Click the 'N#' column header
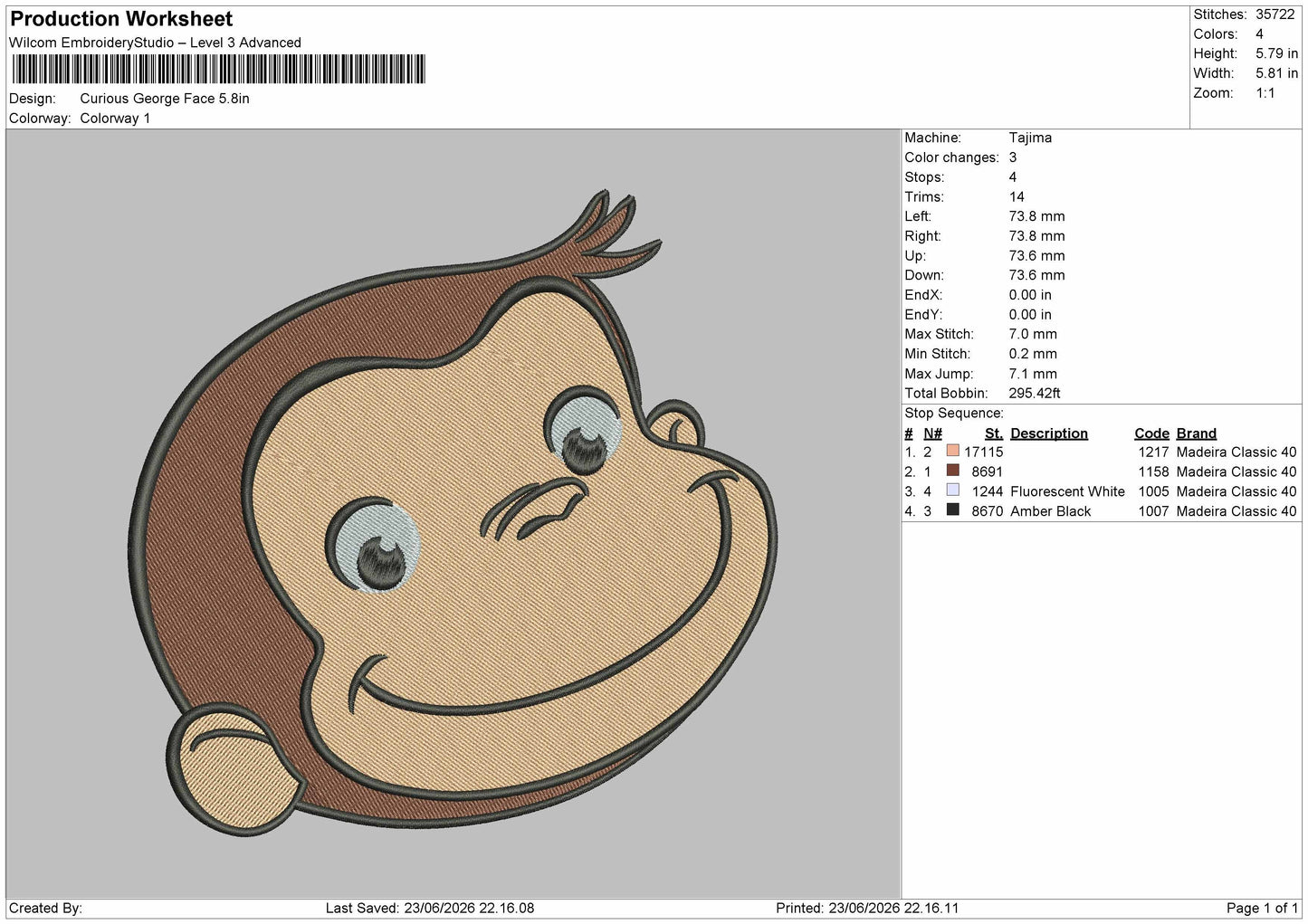Screen dimensions: 1308x924 click(x=932, y=433)
